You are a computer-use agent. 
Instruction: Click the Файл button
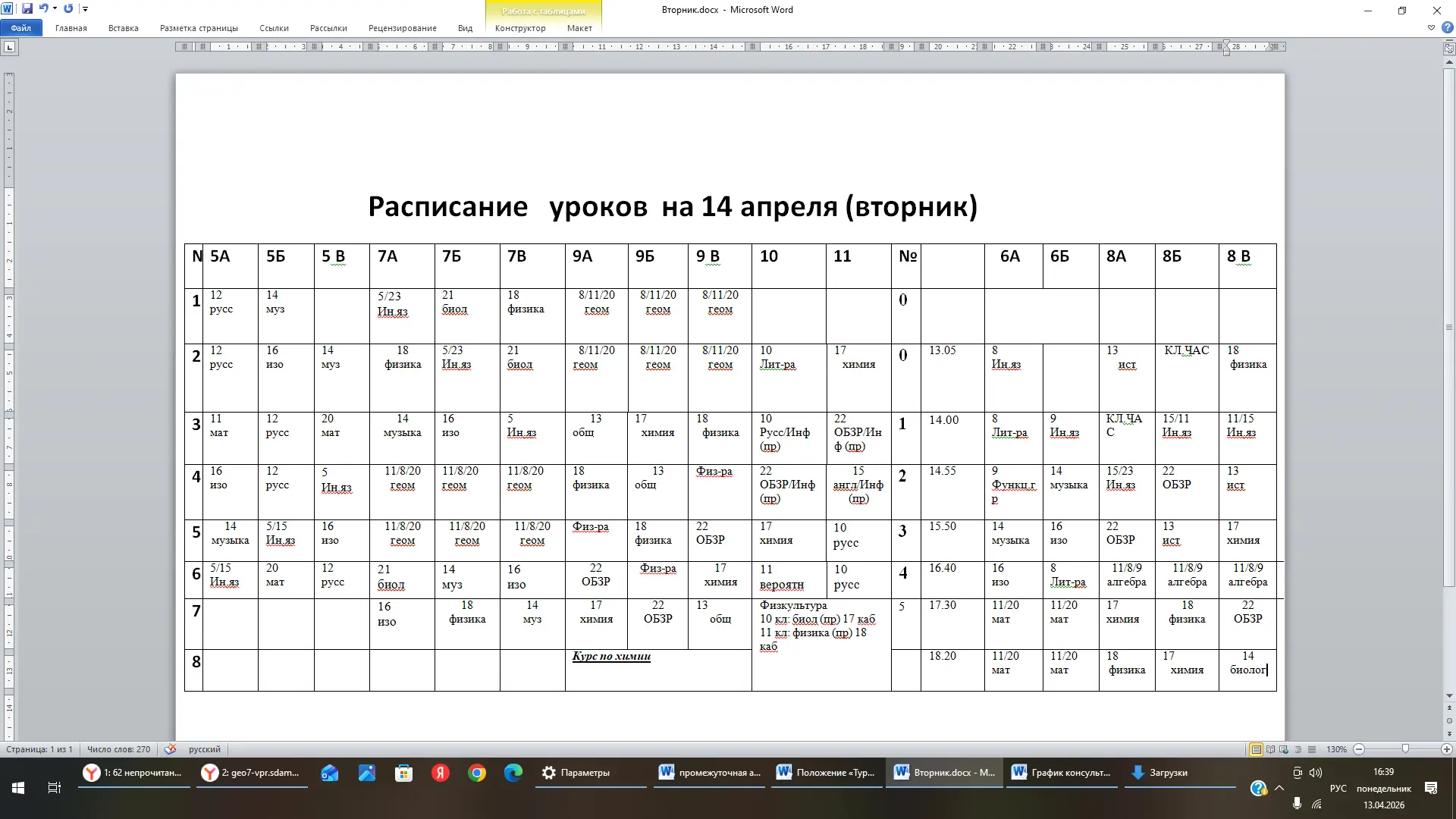(x=20, y=28)
